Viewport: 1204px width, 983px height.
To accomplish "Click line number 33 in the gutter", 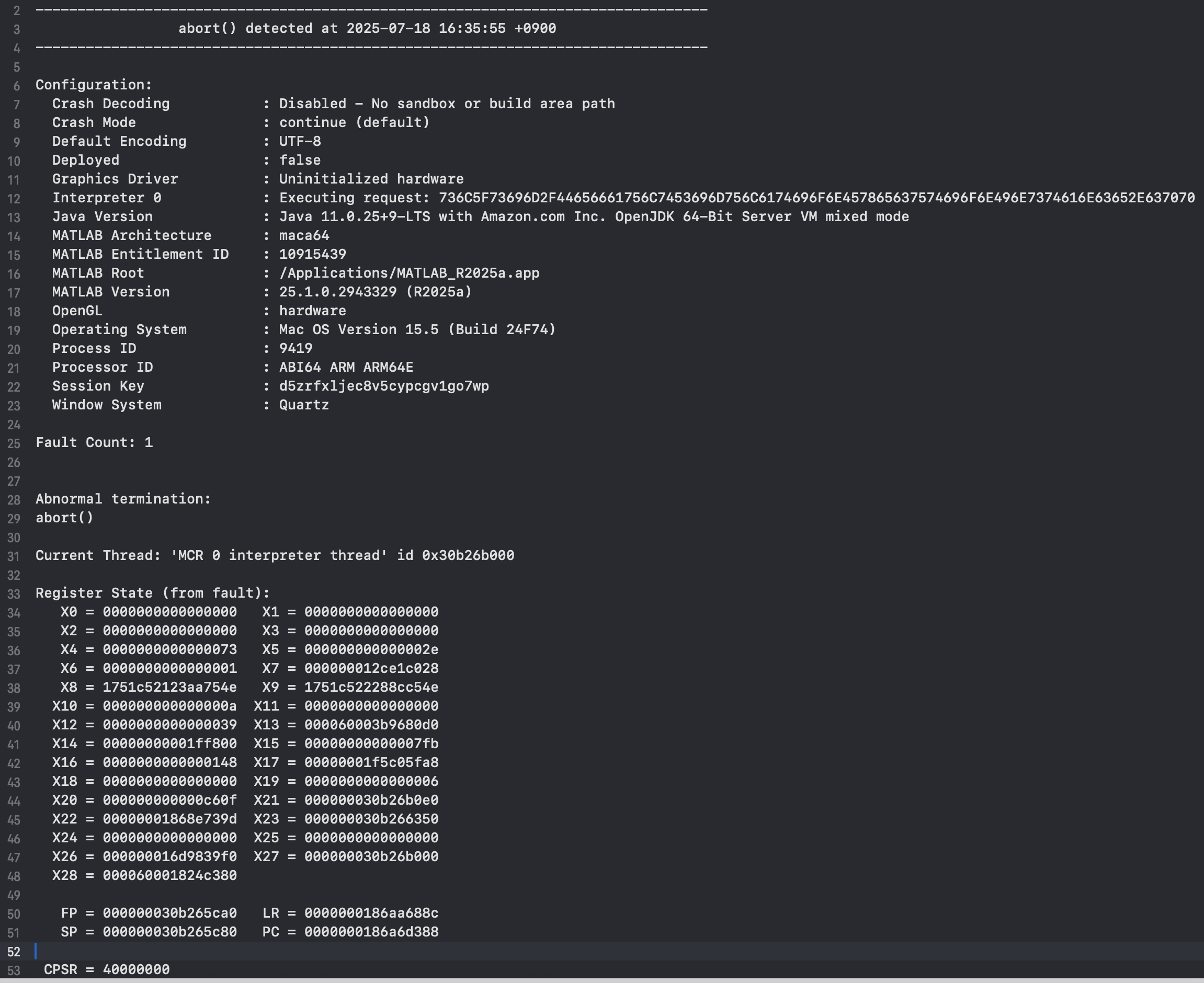I will 14,594.
